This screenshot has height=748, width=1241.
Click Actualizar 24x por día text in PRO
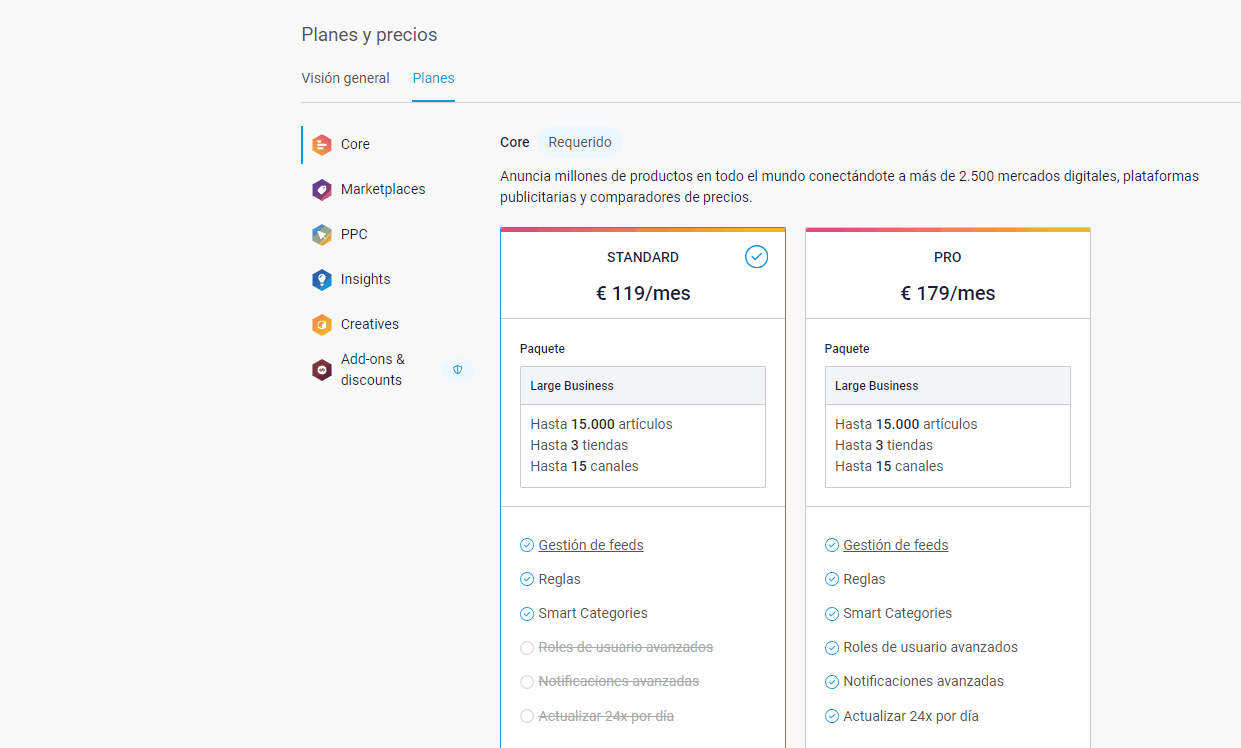(911, 716)
